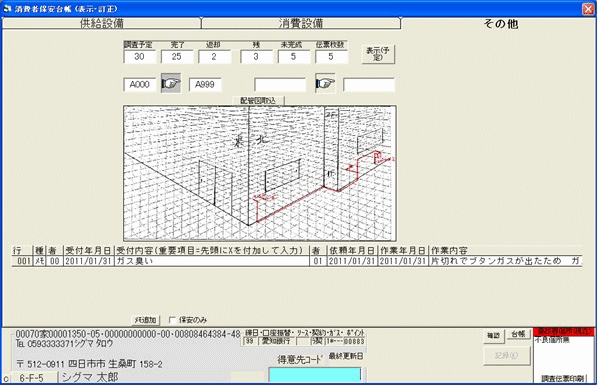Click the A999 input field
Viewport: 598px width, 386px height.
coord(205,84)
